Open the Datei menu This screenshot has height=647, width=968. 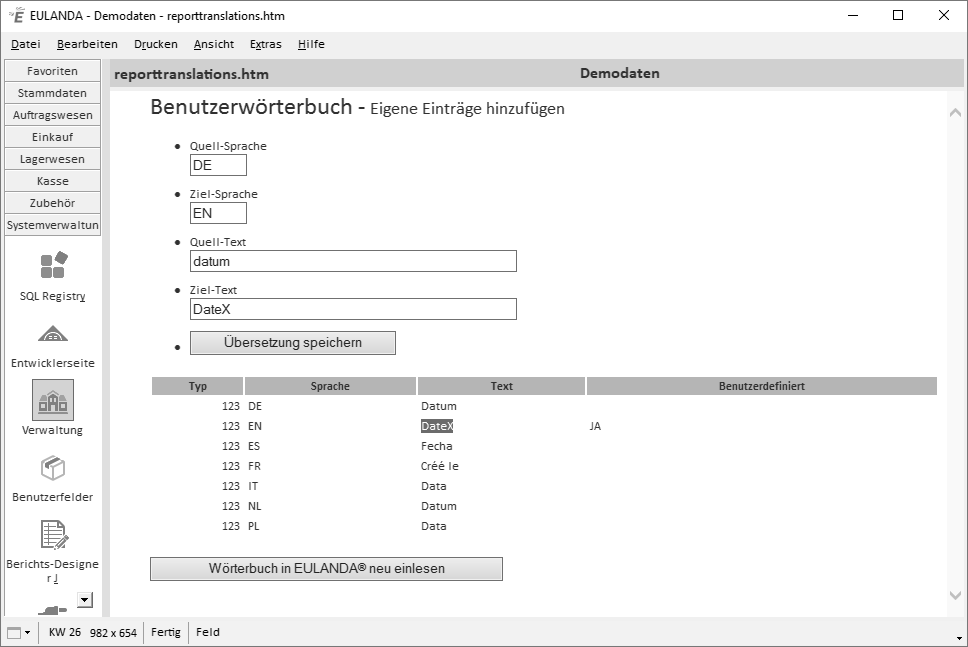click(26, 44)
